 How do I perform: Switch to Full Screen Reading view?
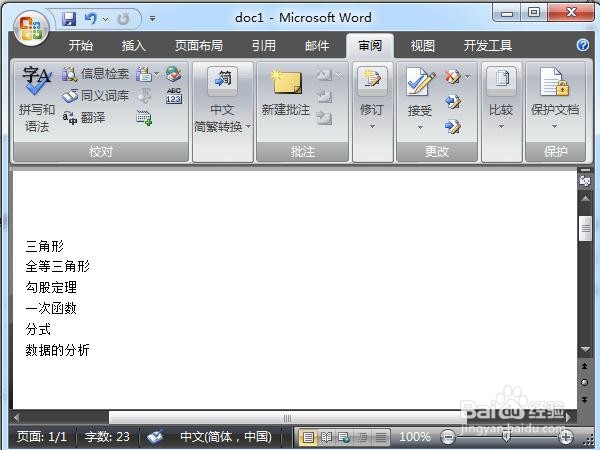tap(326, 437)
